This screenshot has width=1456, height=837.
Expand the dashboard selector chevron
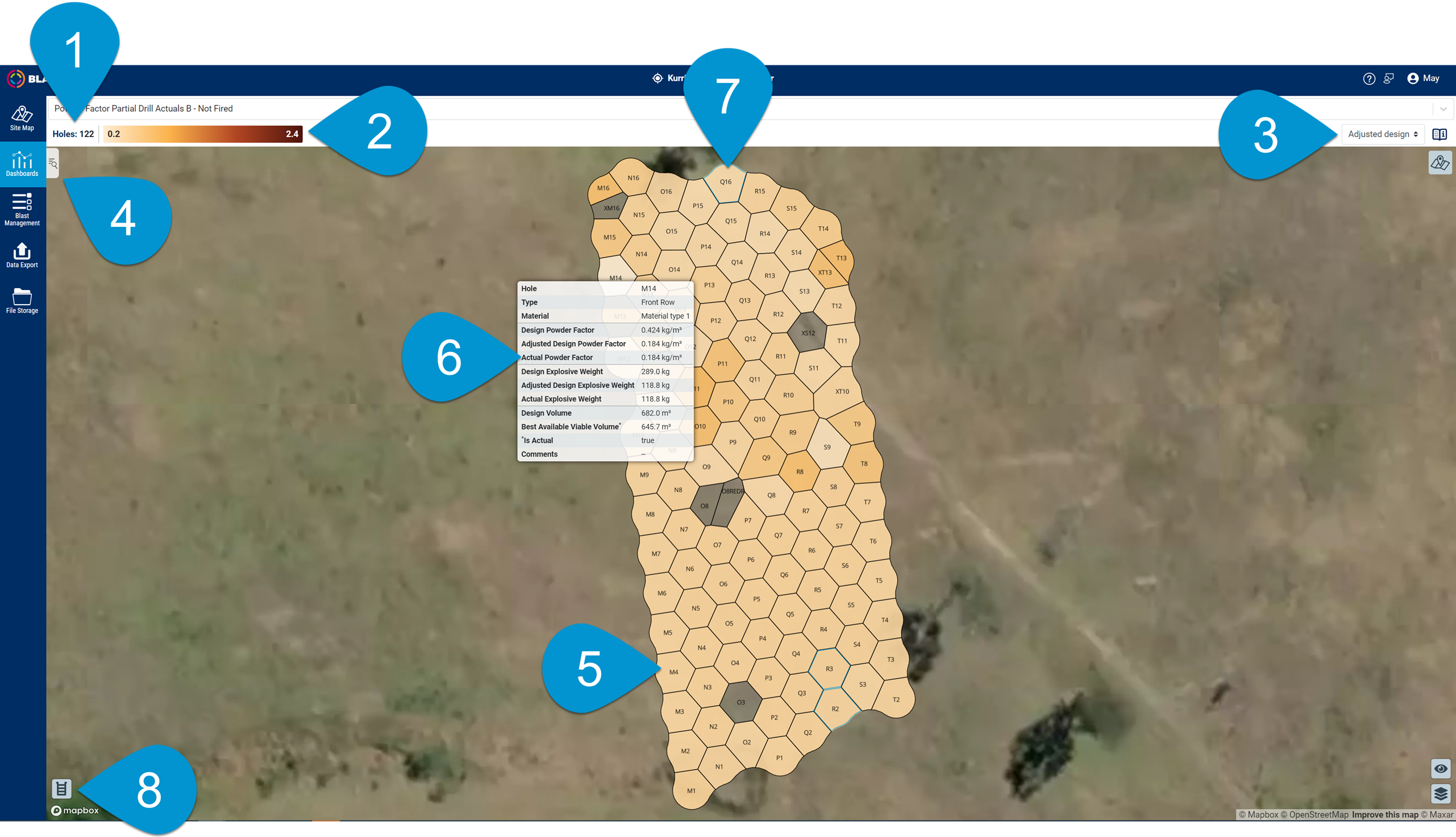tap(1443, 109)
